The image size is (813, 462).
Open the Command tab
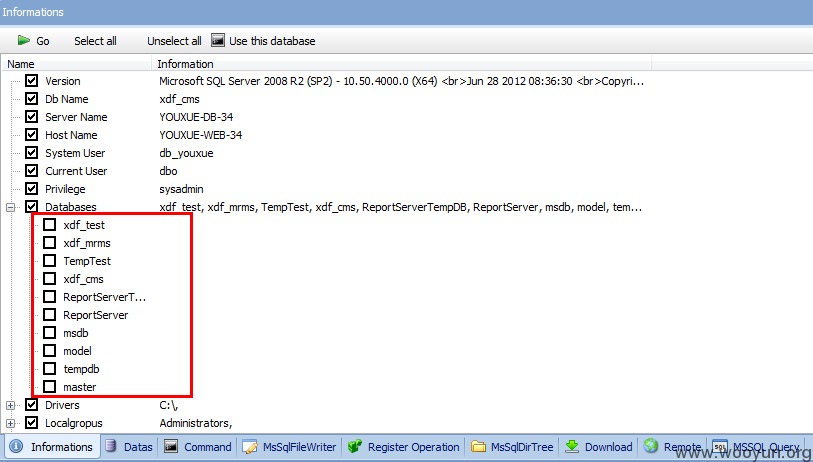click(198, 446)
